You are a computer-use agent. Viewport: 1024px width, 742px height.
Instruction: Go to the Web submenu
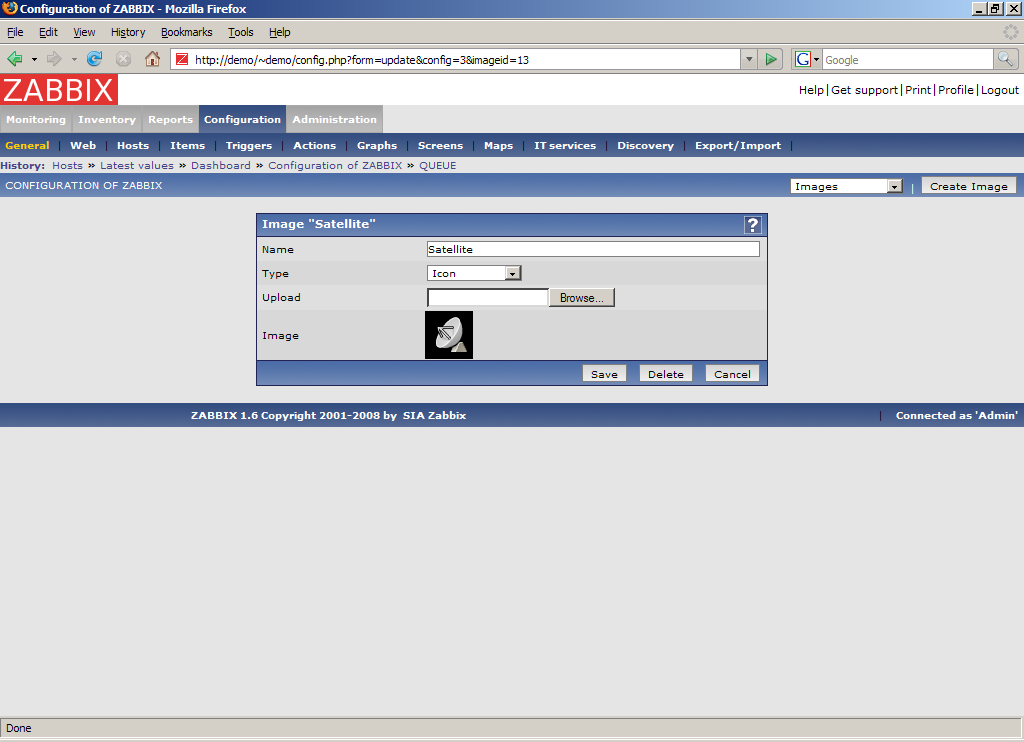point(83,146)
